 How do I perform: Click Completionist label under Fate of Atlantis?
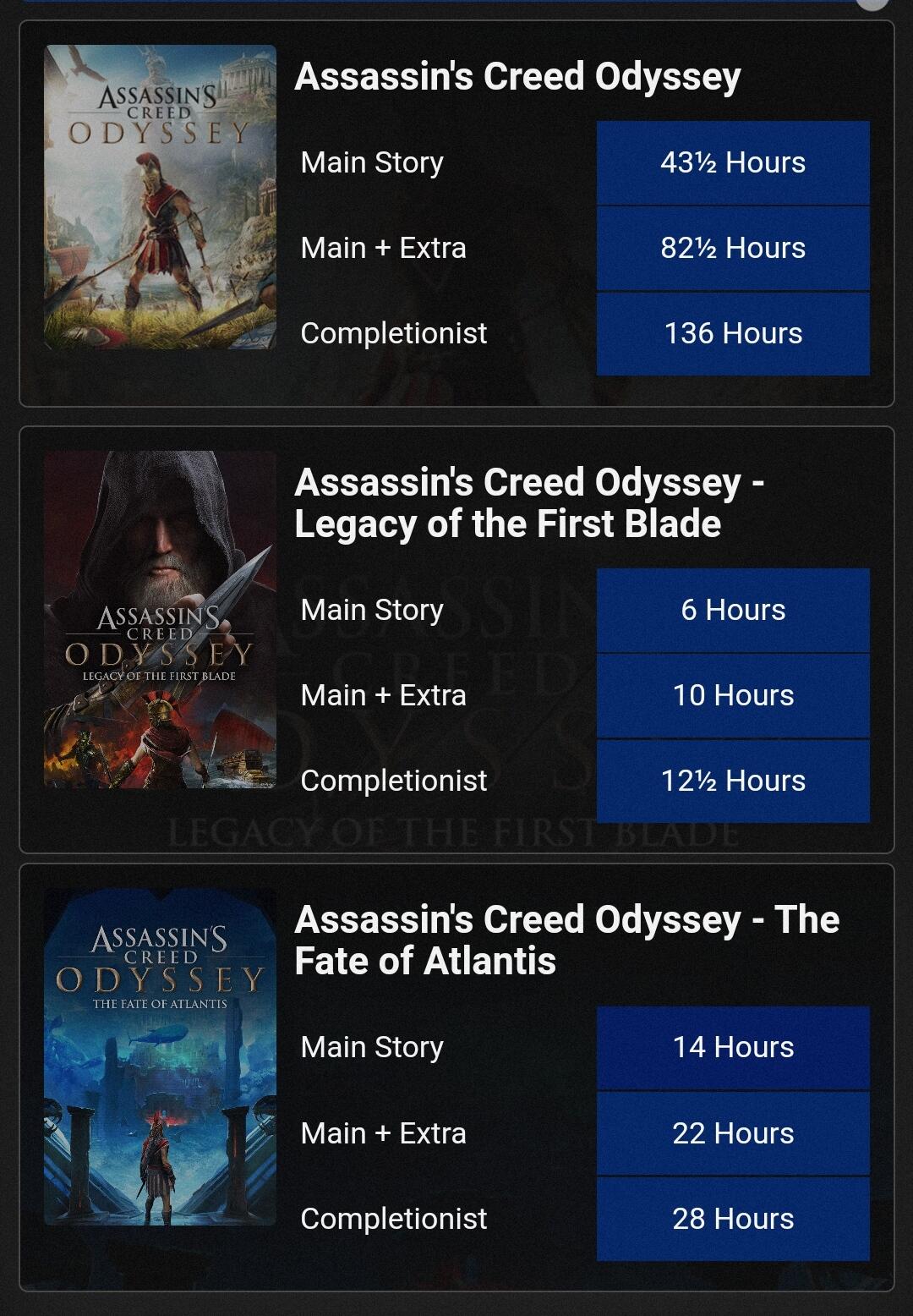[x=394, y=1219]
